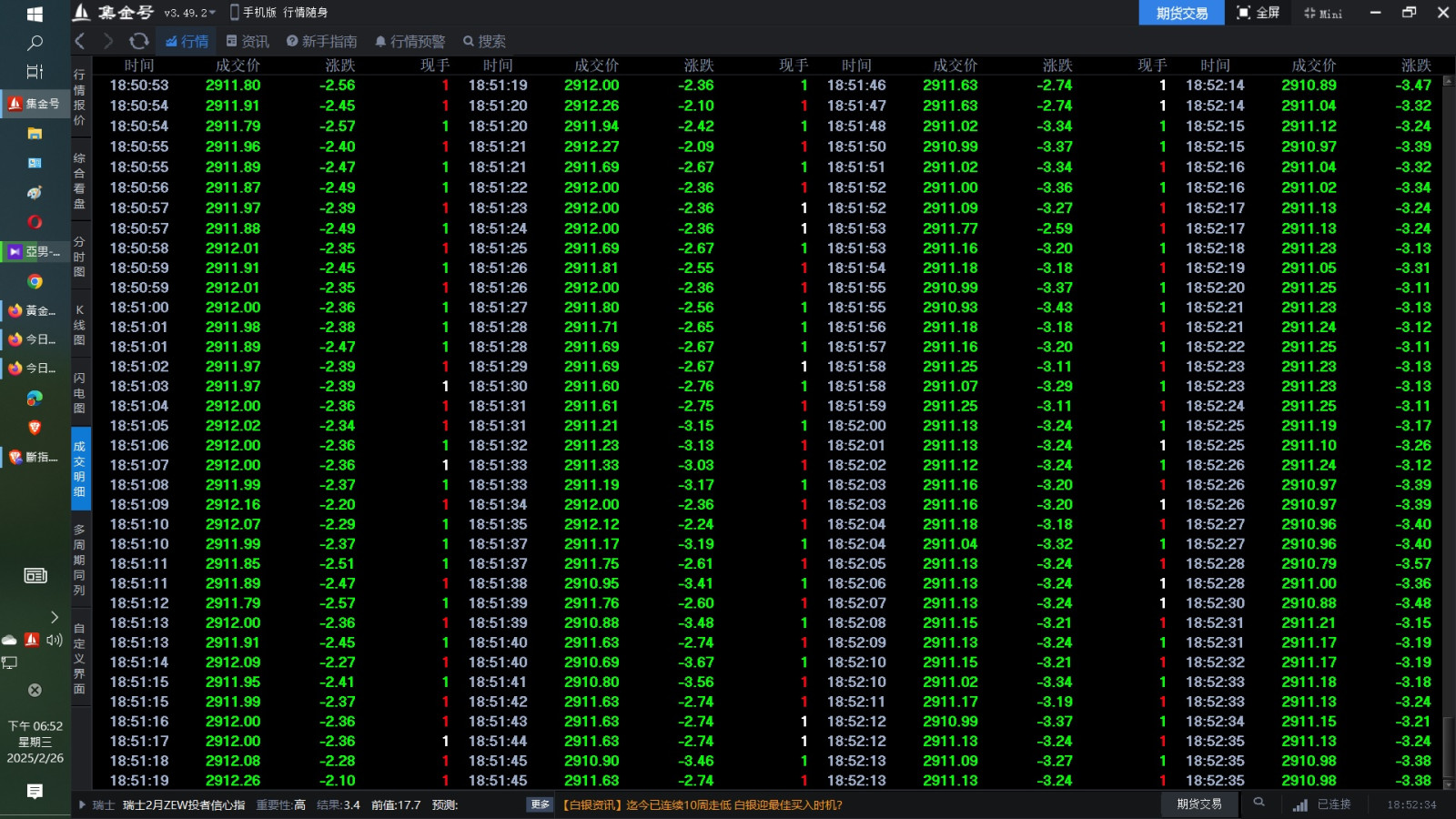Click the signal bars connection icon
This screenshot has height=819, width=1456.
[x=1300, y=804]
